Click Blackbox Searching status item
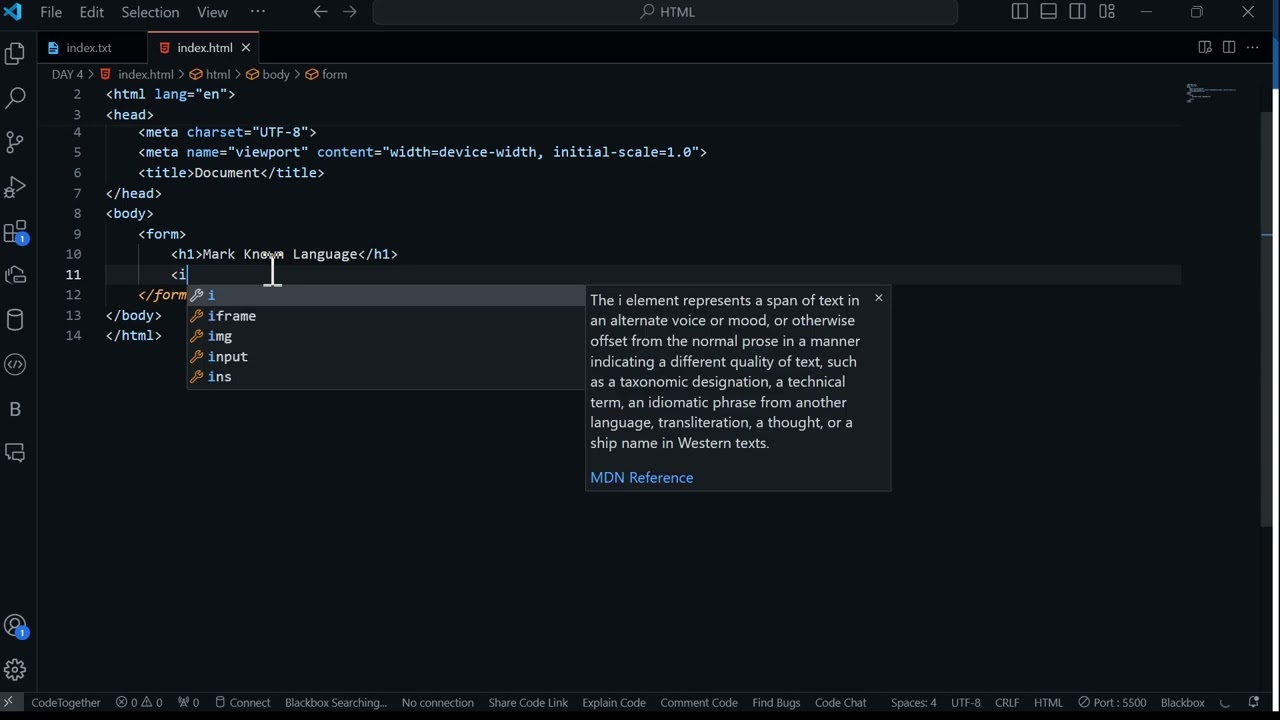The width and height of the screenshot is (1280, 720). click(x=335, y=703)
